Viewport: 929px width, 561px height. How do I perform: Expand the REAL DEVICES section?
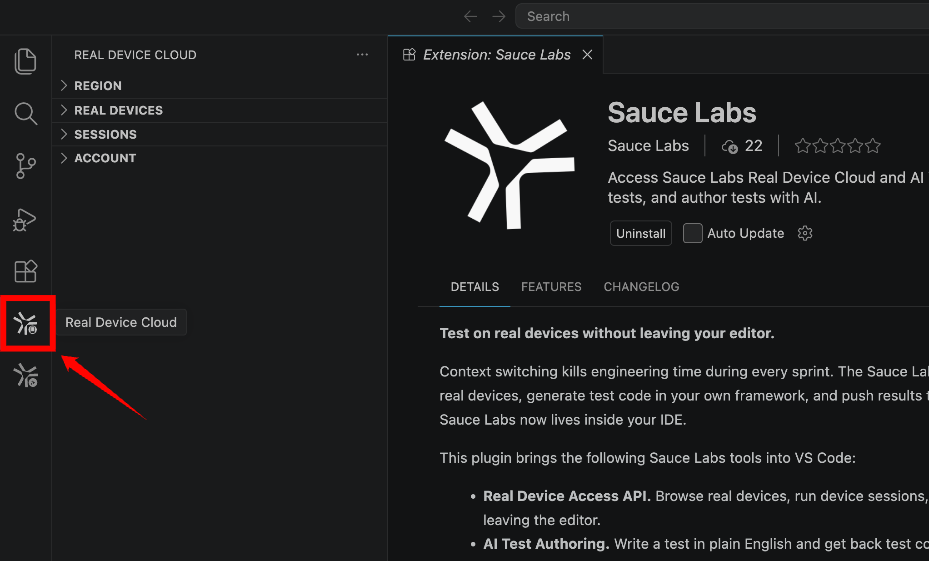pos(219,110)
